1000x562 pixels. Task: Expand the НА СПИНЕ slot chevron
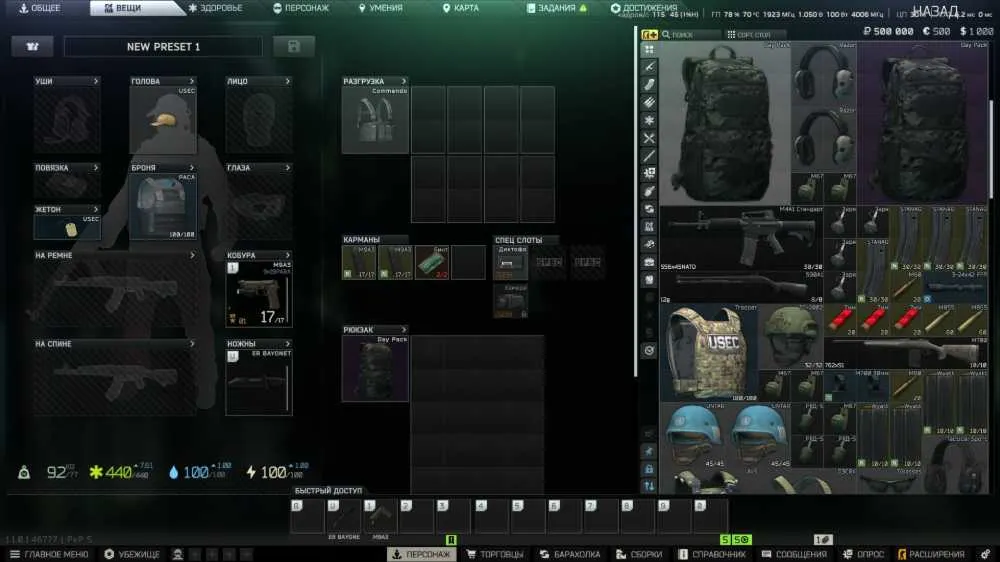pyautogui.click(x=192, y=344)
